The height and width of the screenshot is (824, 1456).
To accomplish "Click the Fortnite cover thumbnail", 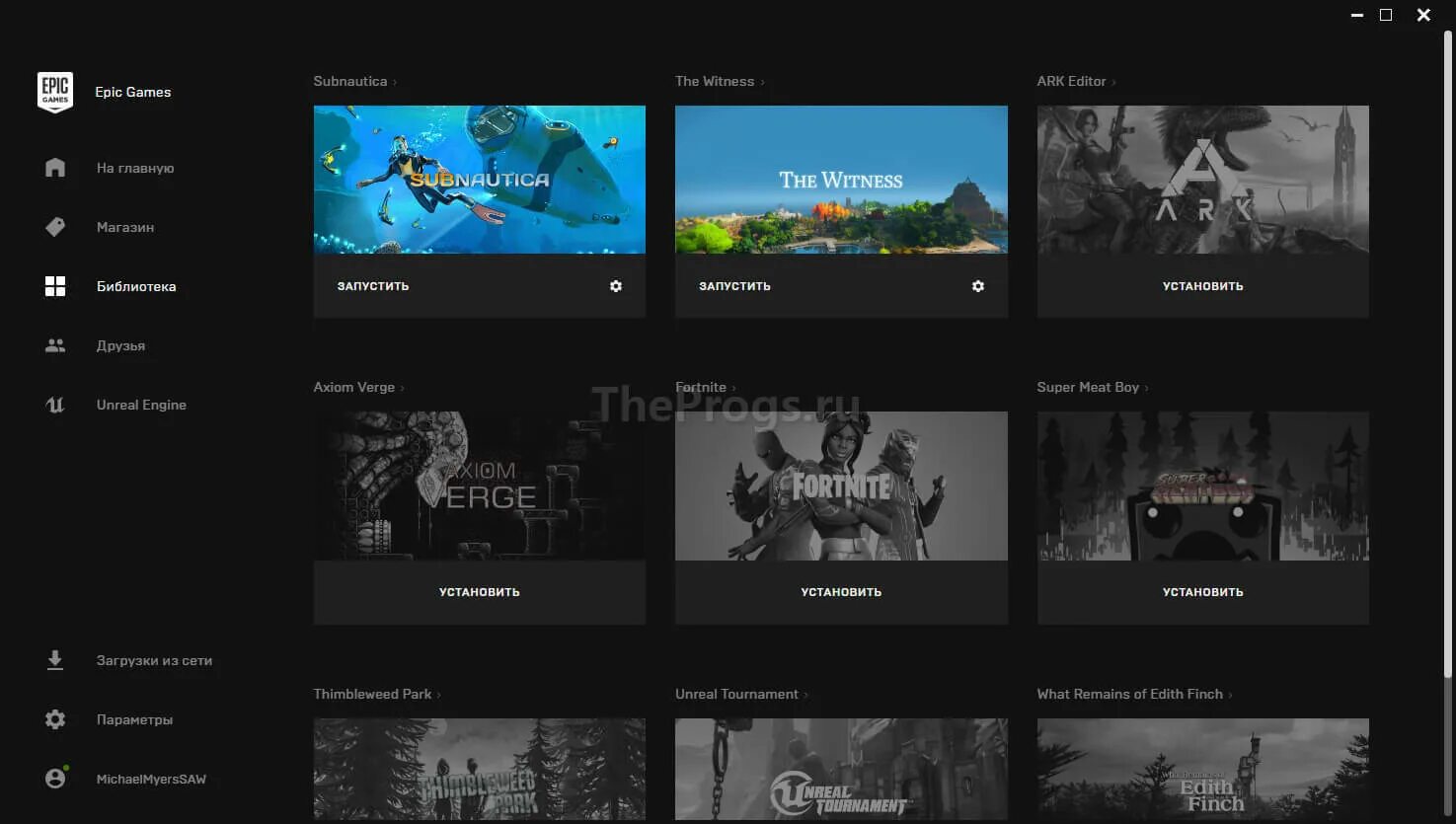I will [x=841, y=486].
